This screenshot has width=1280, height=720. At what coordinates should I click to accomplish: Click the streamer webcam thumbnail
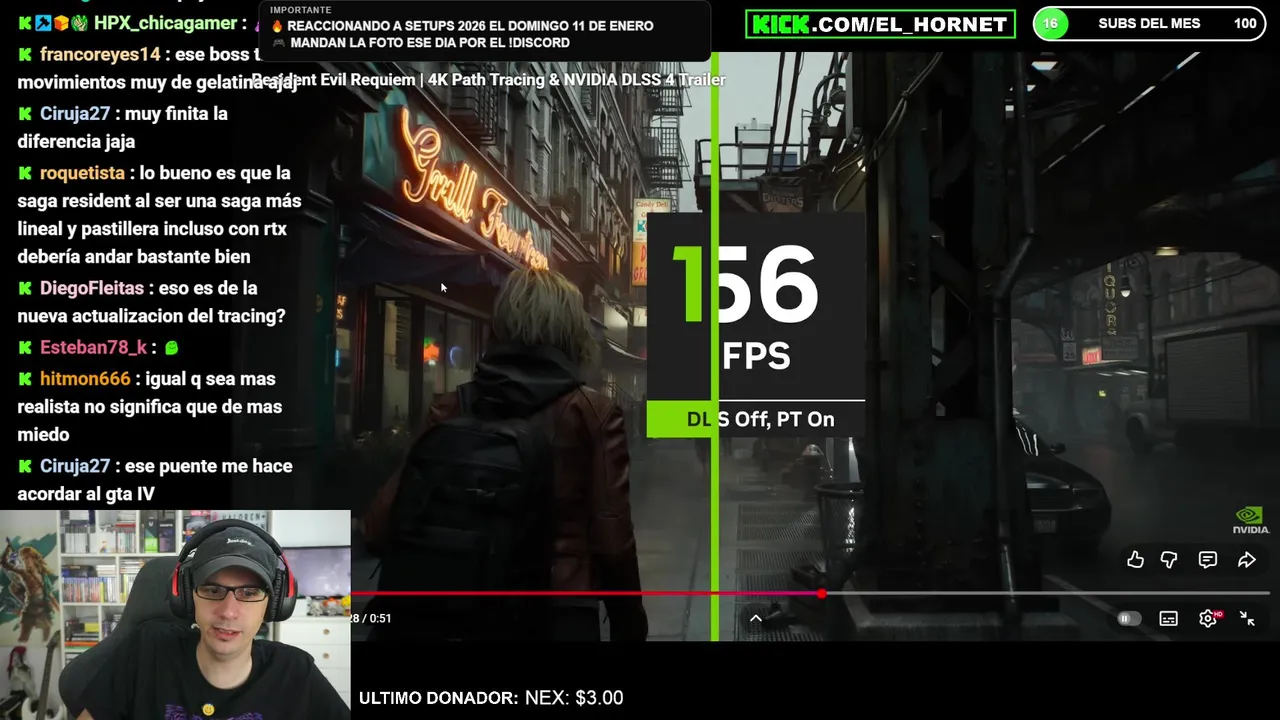click(175, 615)
